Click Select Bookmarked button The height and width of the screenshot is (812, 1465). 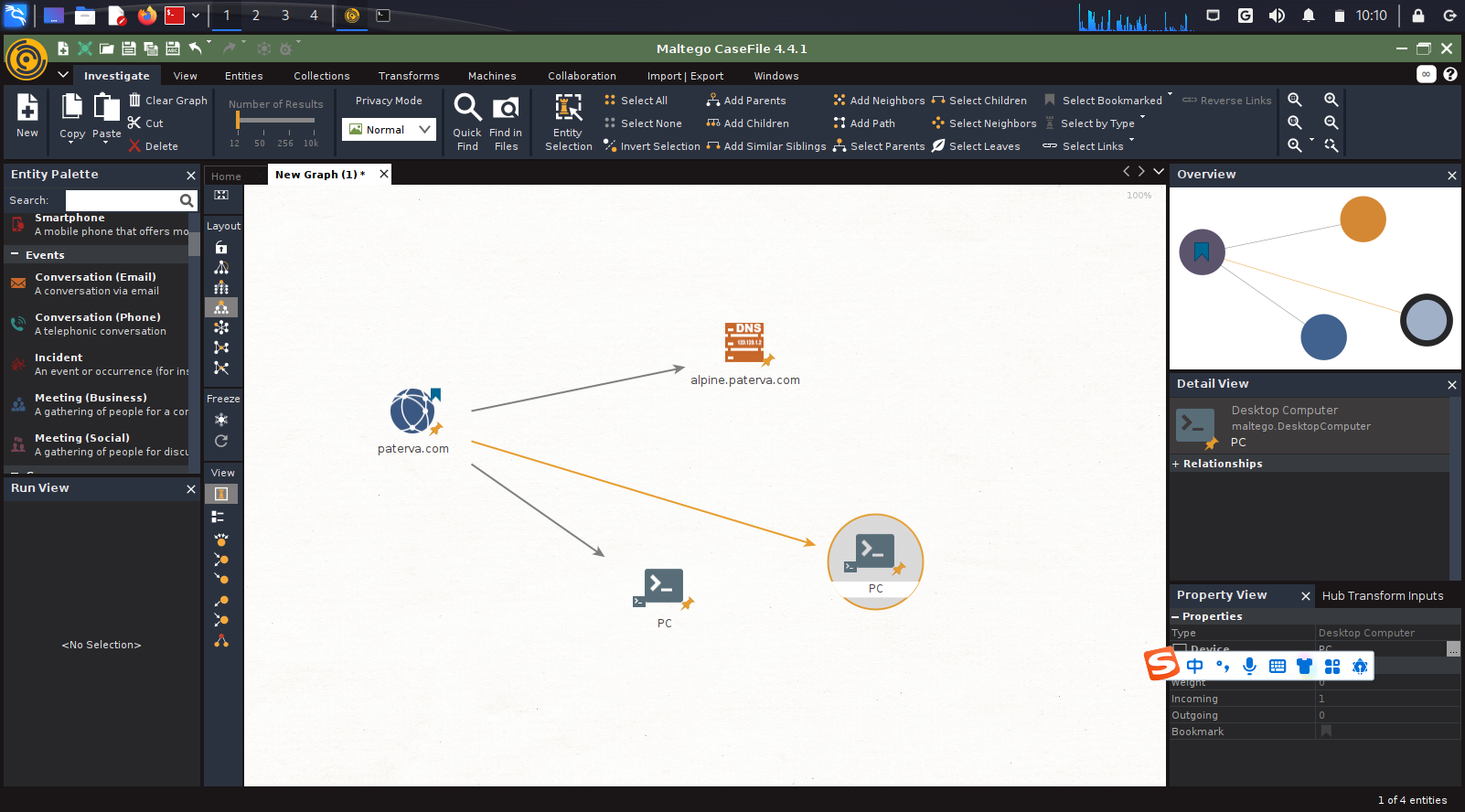click(1103, 100)
